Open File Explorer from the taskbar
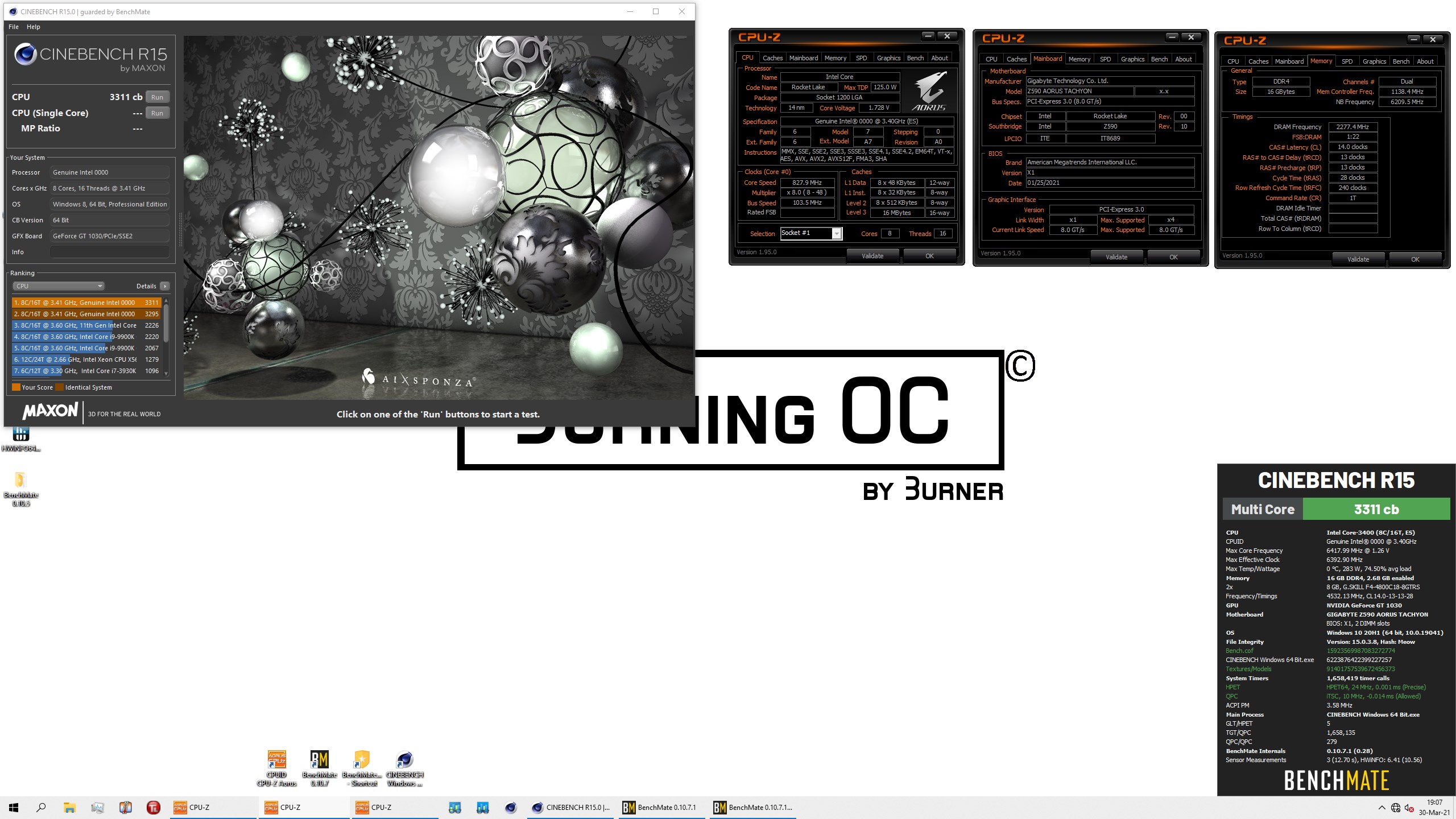1456x819 pixels. pyautogui.click(x=69, y=808)
